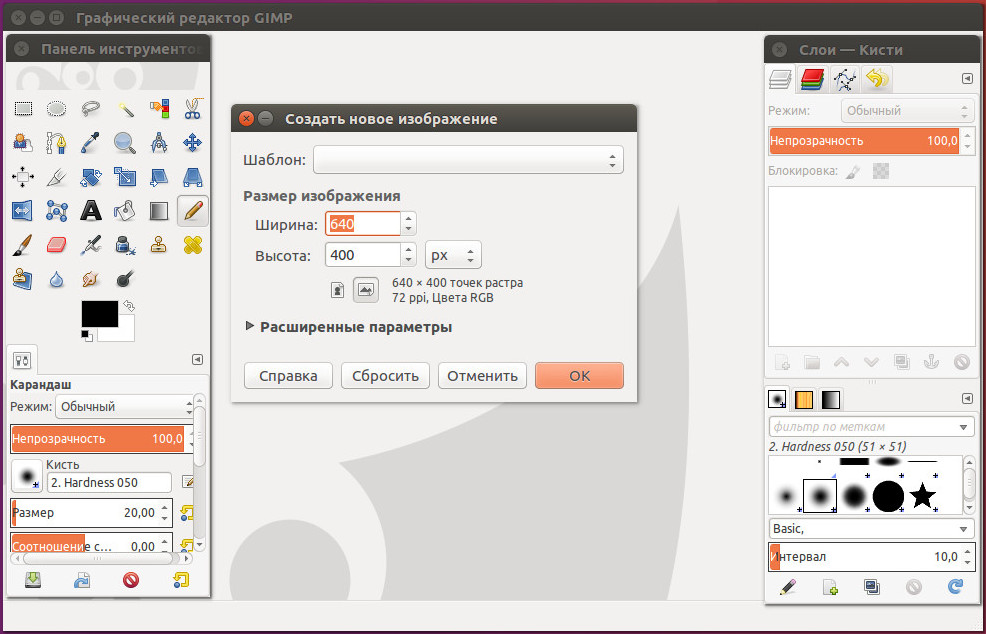Select the Perspective tool
The image size is (986, 634).
point(192,177)
